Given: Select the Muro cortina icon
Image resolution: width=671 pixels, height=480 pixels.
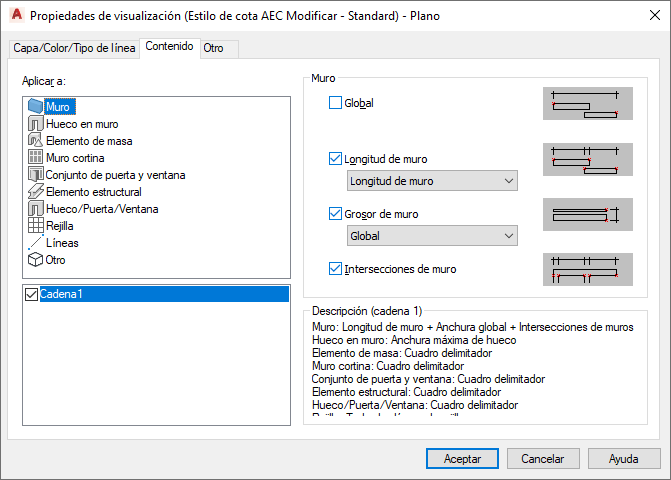Looking at the screenshot, I should pyautogui.click(x=36, y=158).
